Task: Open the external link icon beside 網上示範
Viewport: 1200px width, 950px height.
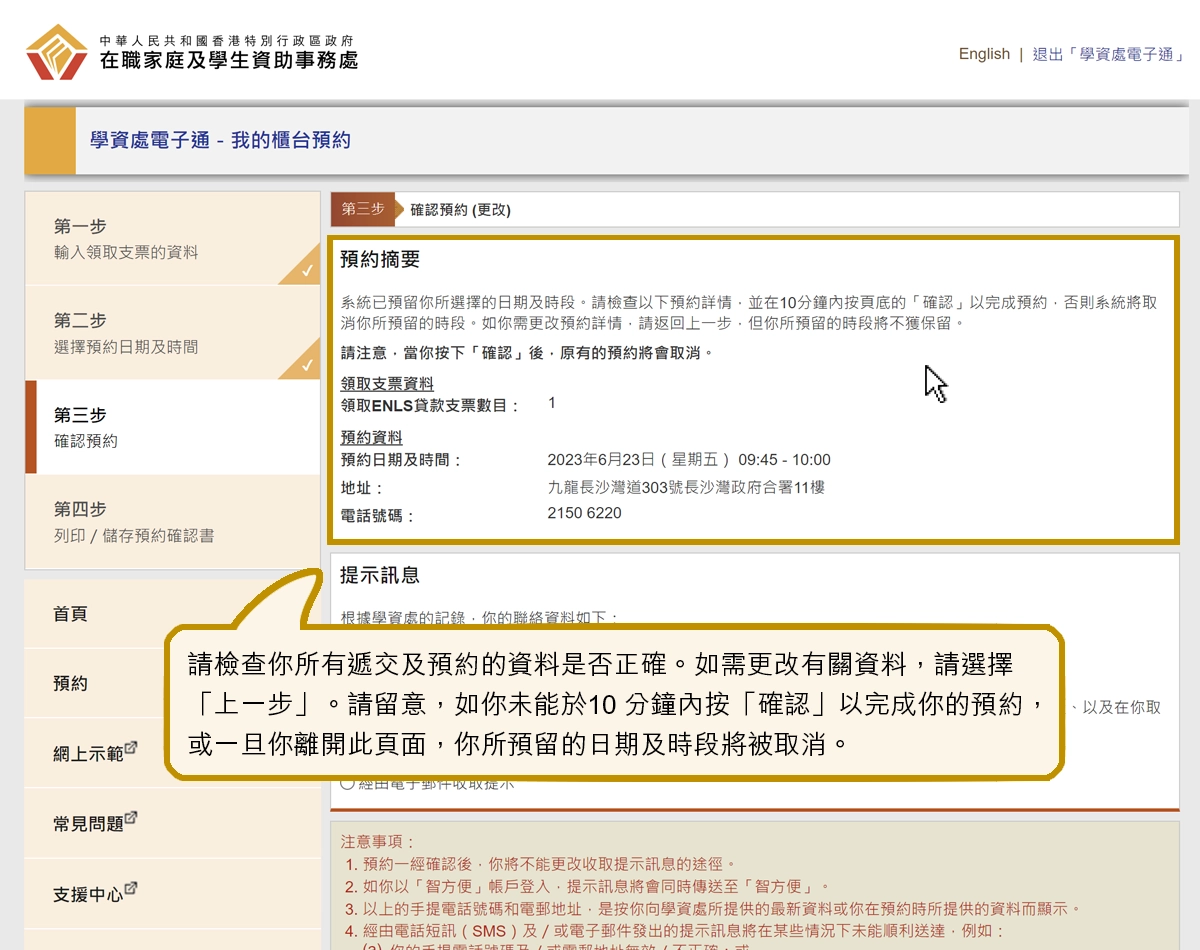Action: pyautogui.click(x=131, y=748)
